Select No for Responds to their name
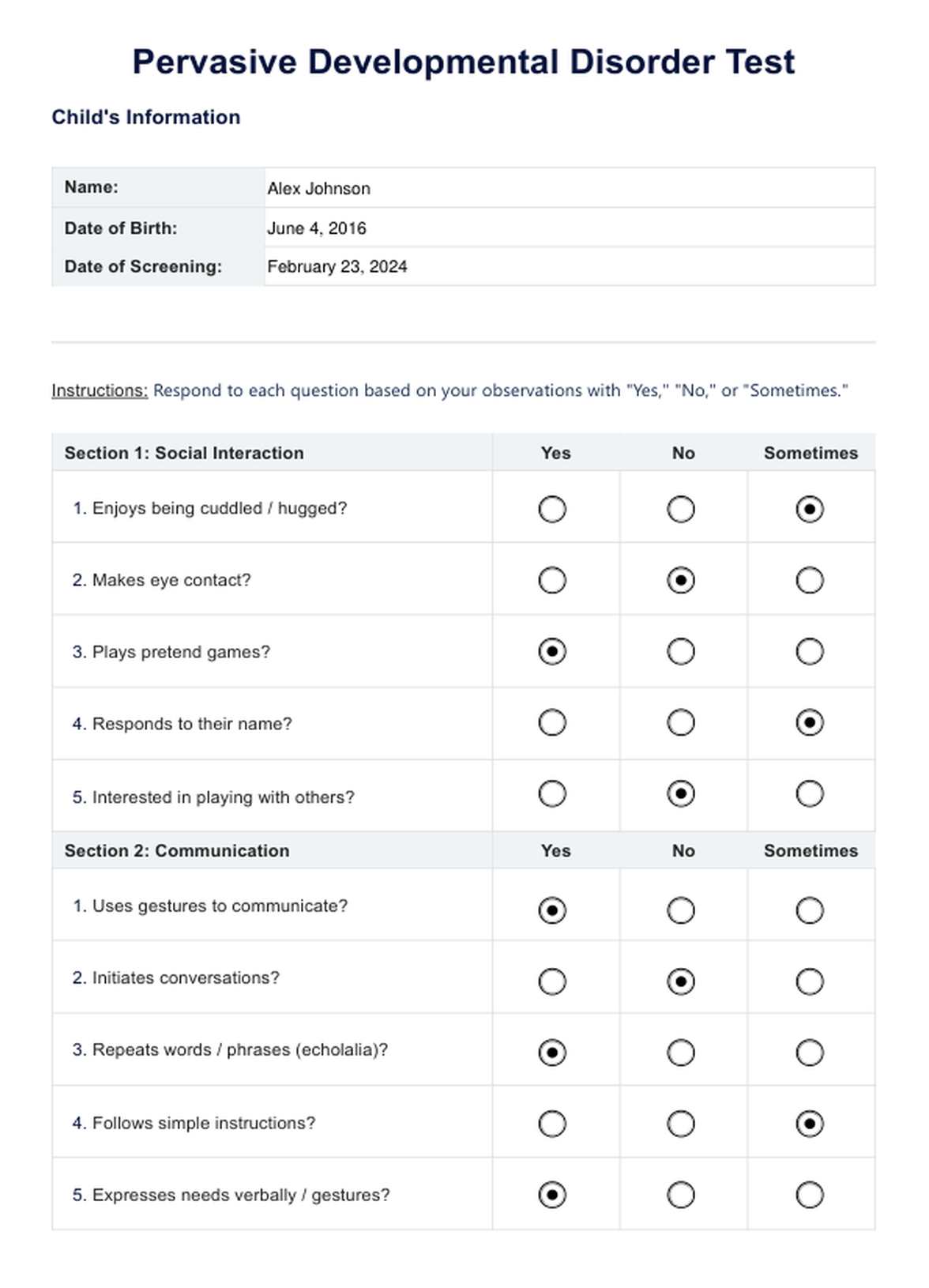 click(x=681, y=723)
